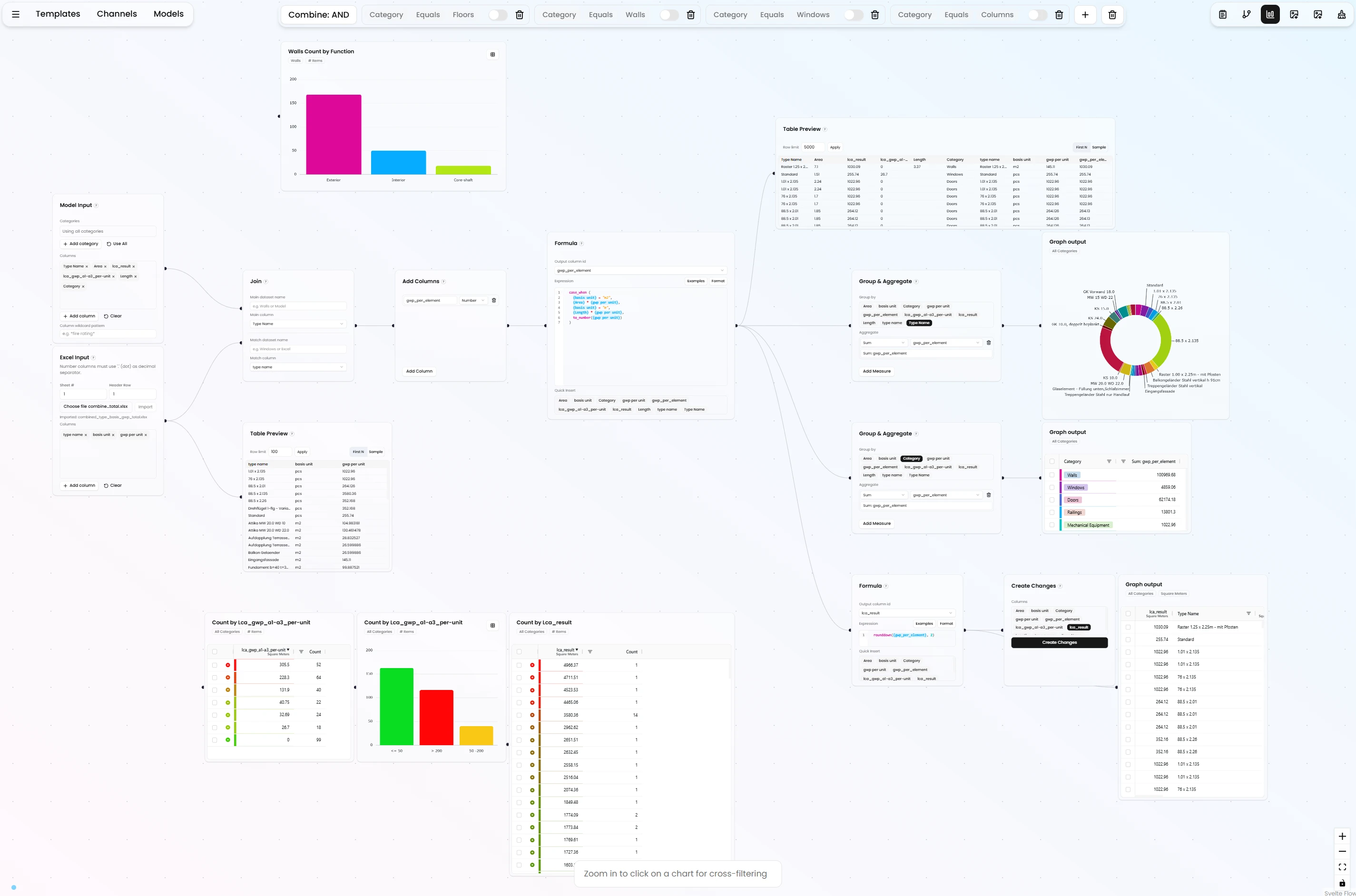The width and height of the screenshot is (1356, 896).
Task: Click the canvas zoom in button
Action: (1342, 836)
